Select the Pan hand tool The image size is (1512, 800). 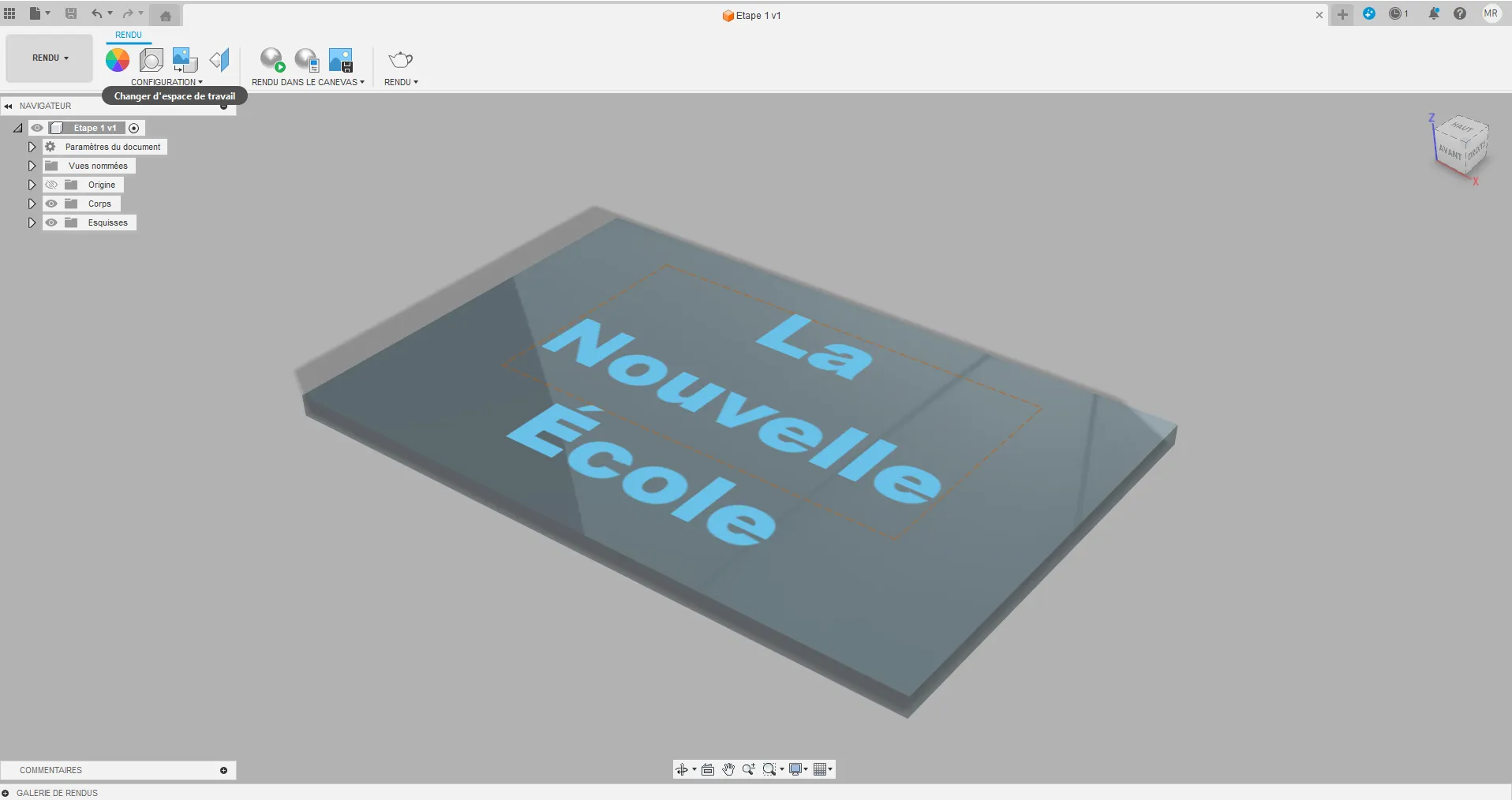(x=728, y=769)
